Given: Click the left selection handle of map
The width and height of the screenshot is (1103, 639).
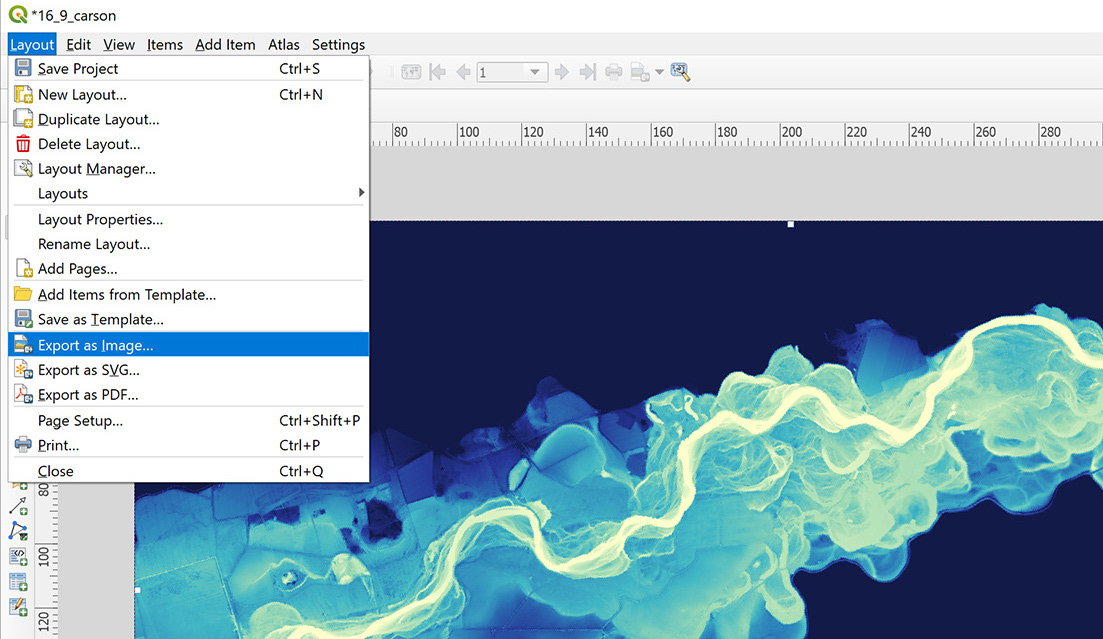Looking at the screenshot, I should [x=137, y=590].
